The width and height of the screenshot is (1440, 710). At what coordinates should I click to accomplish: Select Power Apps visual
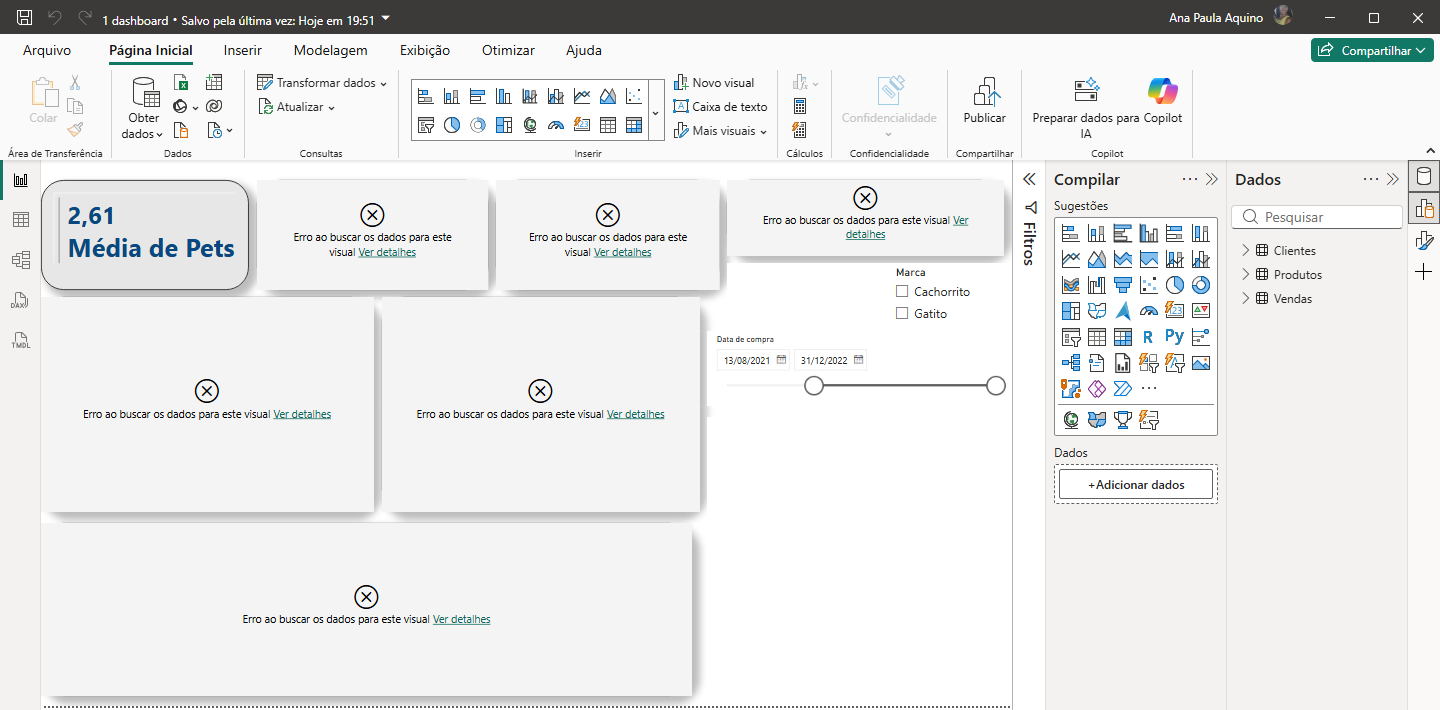1097,389
